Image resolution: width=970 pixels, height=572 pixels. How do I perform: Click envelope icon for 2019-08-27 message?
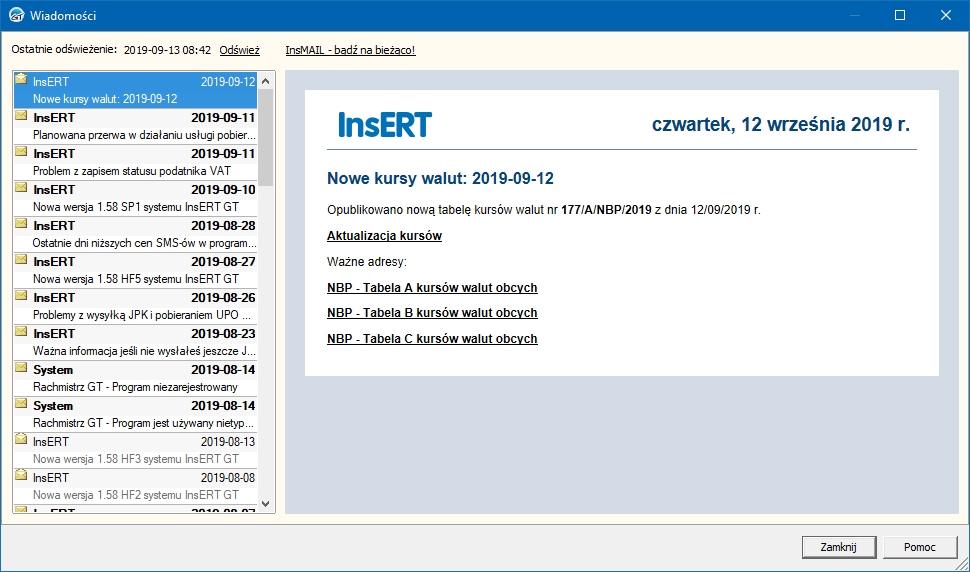(x=21, y=259)
